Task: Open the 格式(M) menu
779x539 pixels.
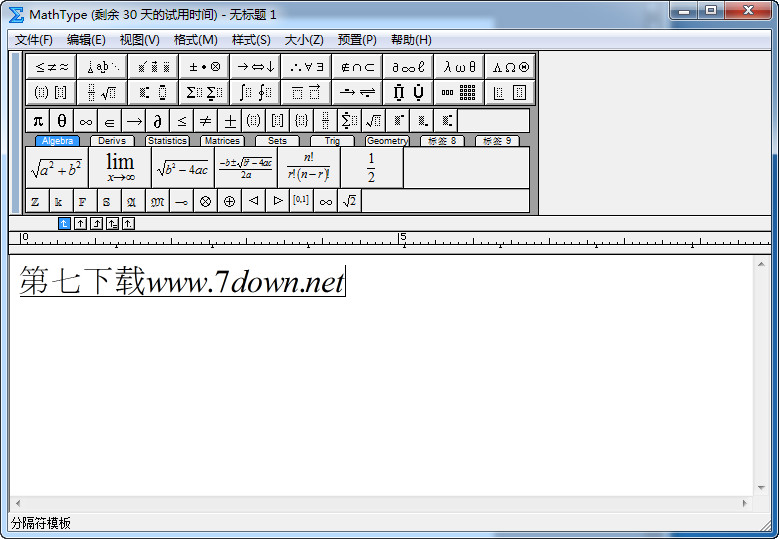Action: [195, 40]
